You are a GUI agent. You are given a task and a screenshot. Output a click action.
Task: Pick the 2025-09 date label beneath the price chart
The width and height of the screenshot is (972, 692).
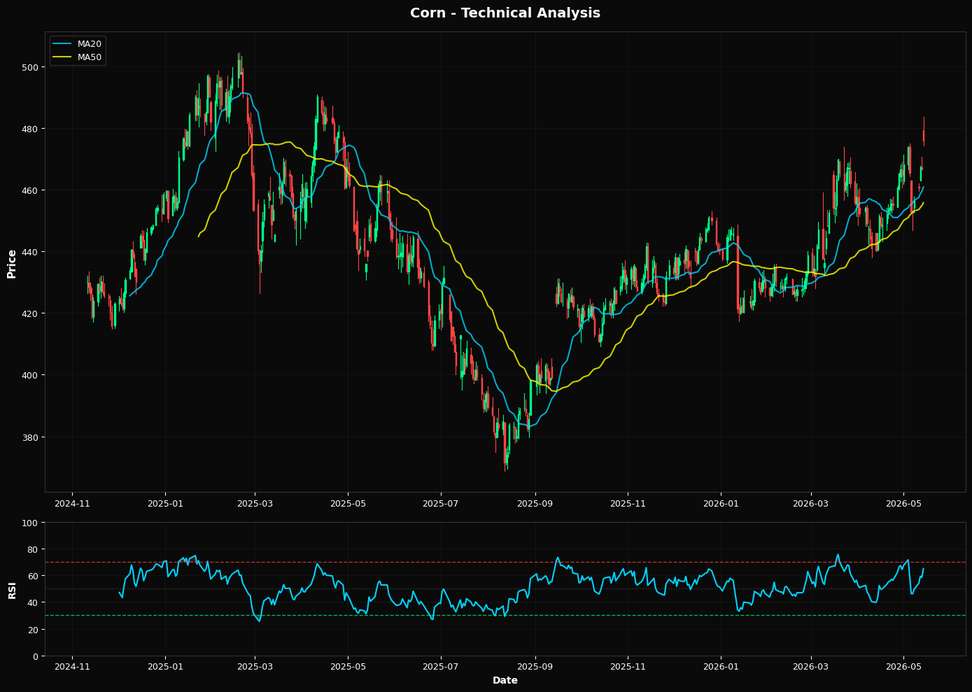[x=535, y=504]
